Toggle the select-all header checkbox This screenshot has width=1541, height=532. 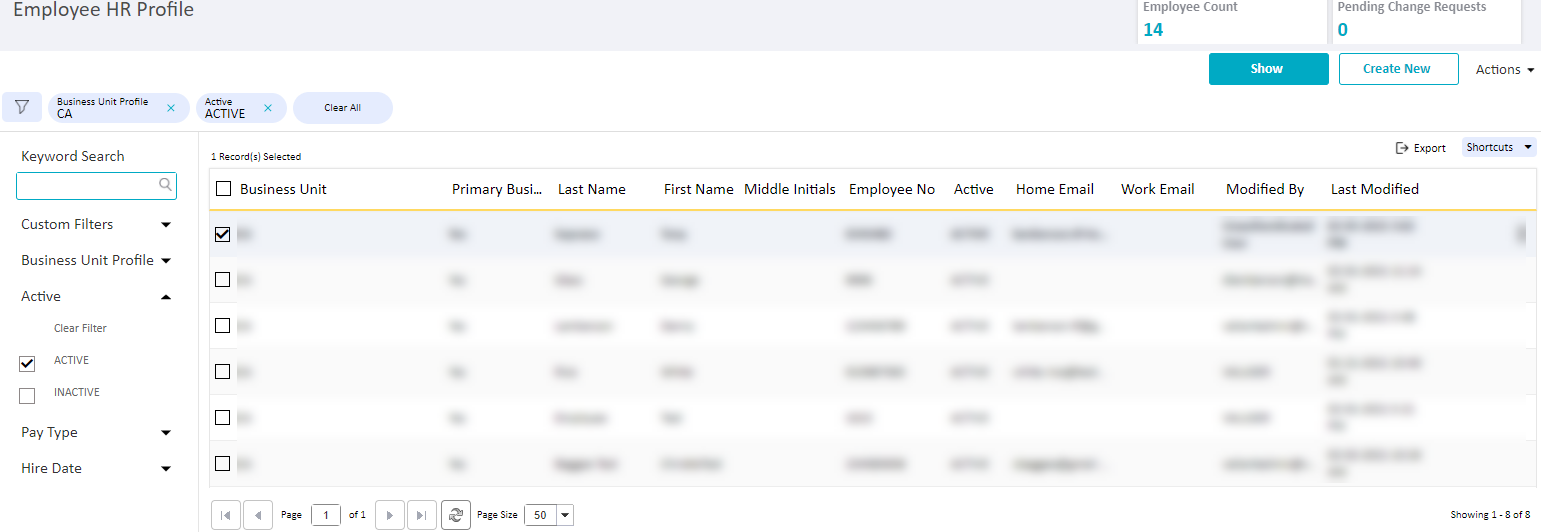pos(223,189)
